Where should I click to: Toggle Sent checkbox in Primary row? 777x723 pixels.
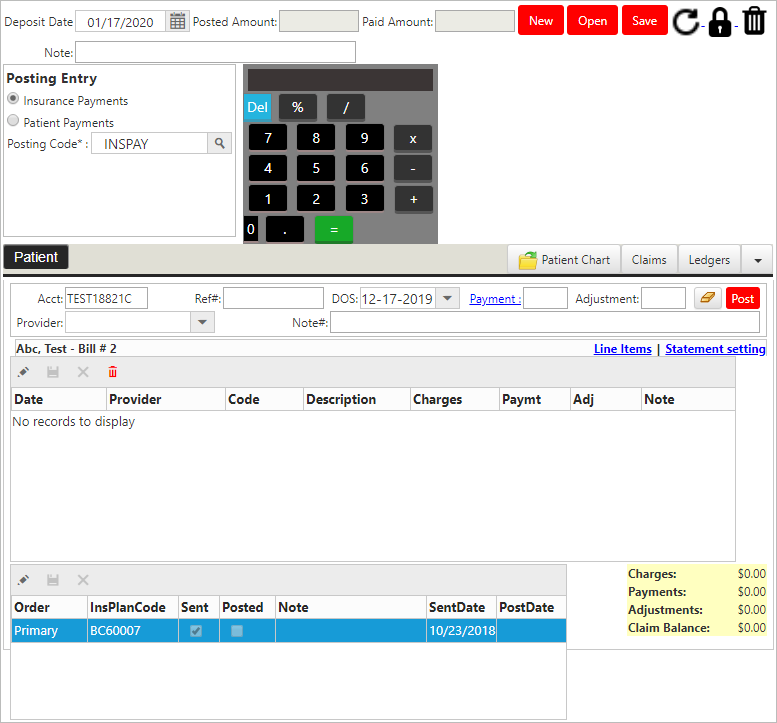(x=196, y=631)
